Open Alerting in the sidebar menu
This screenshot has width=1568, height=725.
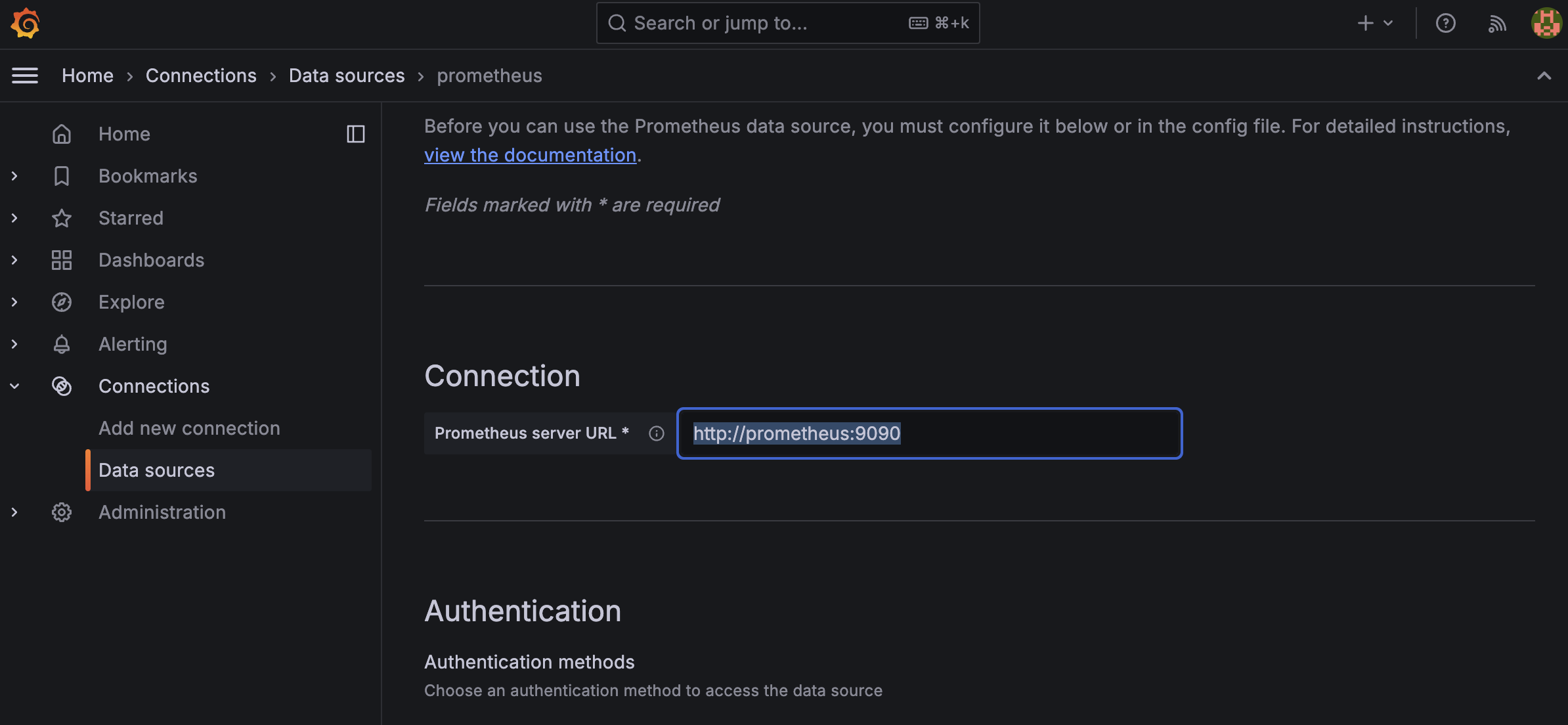[133, 344]
